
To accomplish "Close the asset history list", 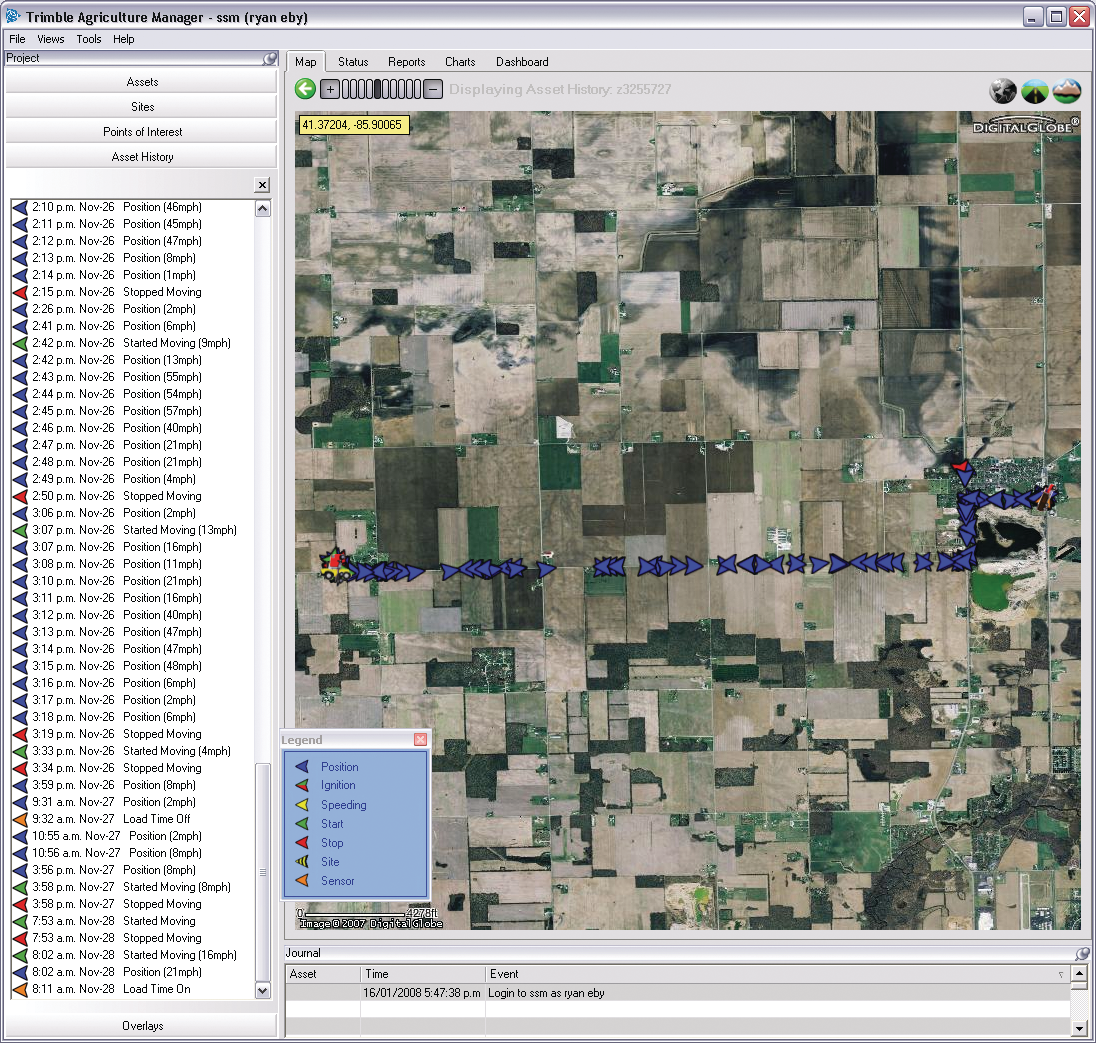I will [x=262, y=185].
